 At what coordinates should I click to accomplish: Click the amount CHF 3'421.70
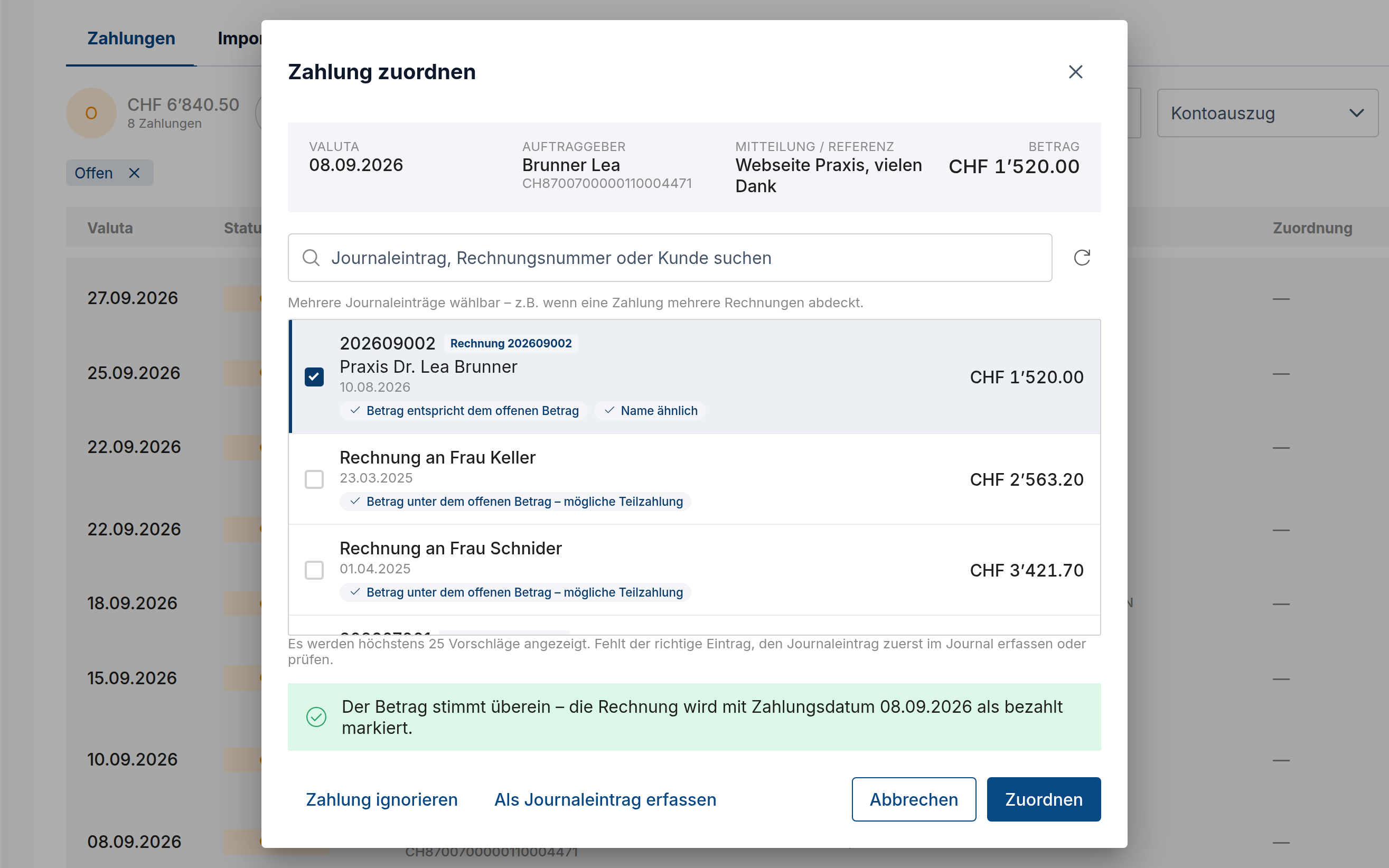point(1027,570)
